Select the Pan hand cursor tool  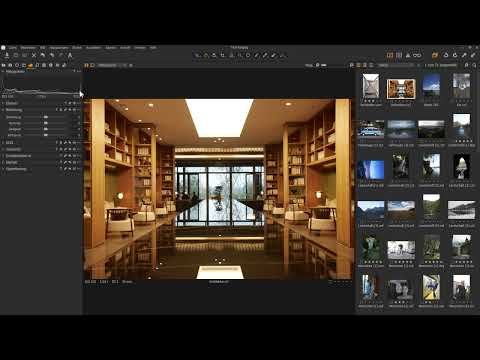point(206,55)
